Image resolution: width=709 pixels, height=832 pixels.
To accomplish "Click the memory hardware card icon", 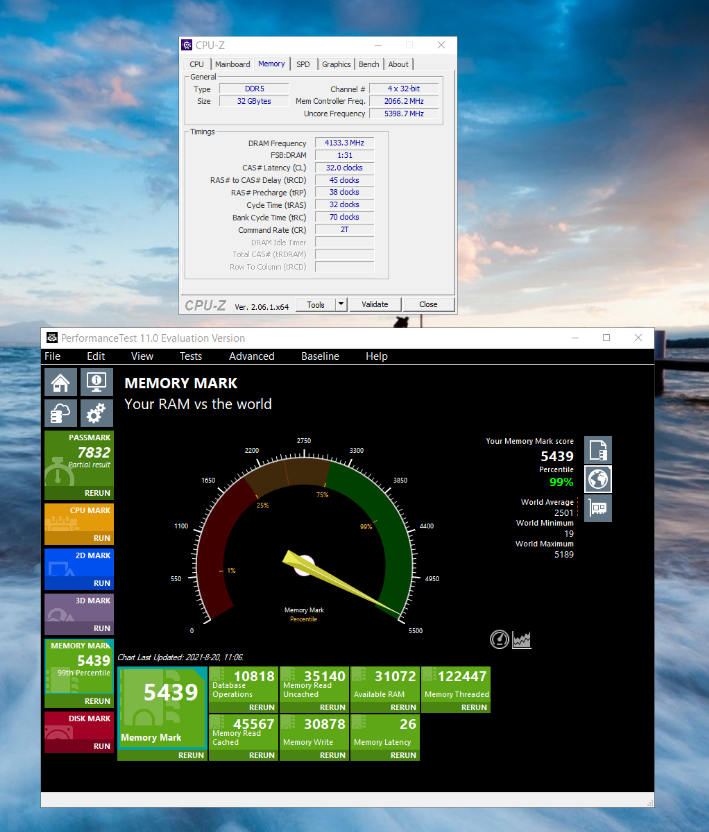I will 598,508.
